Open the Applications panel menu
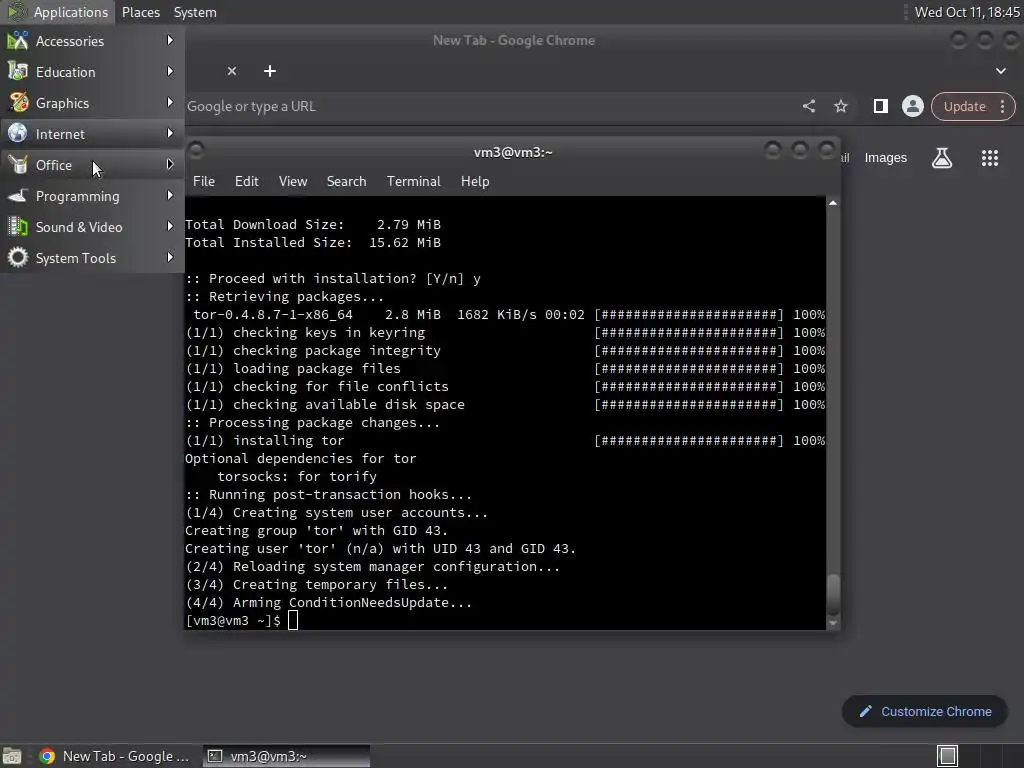The height and width of the screenshot is (768, 1024). pyautogui.click(x=58, y=12)
